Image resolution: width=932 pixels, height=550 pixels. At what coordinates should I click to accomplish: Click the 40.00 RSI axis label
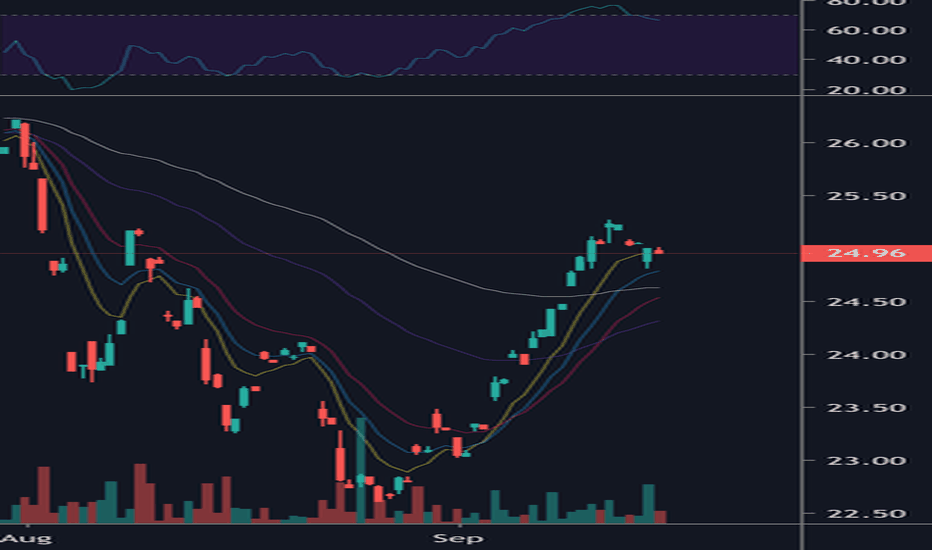tap(867, 59)
